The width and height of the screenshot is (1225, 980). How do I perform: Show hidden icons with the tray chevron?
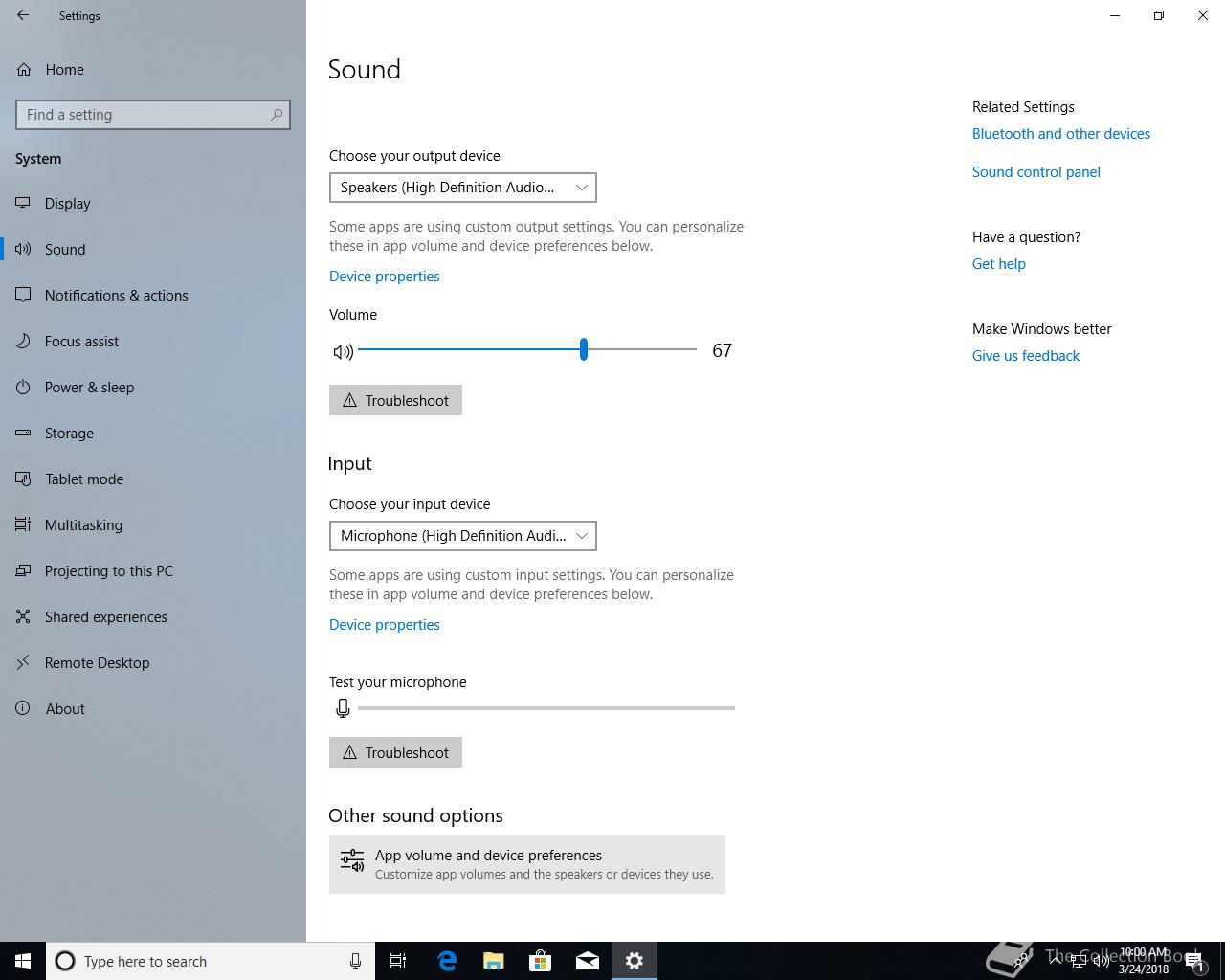pos(1055,961)
